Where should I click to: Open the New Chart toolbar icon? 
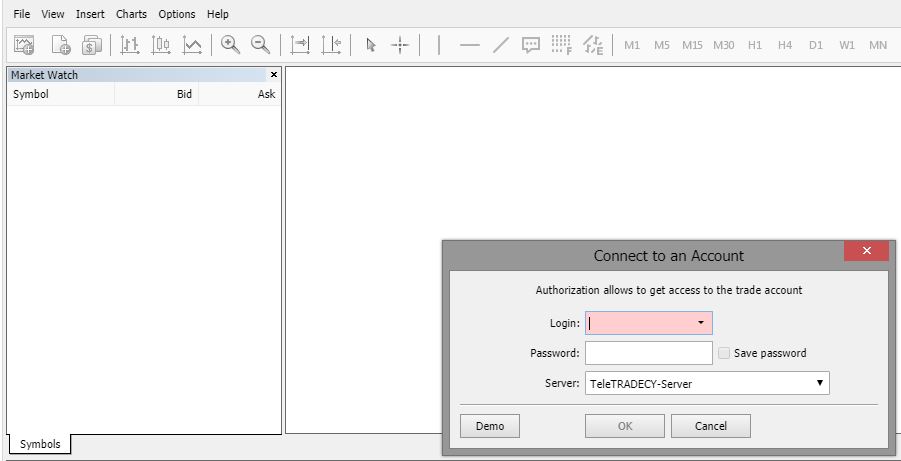coord(24,45)
